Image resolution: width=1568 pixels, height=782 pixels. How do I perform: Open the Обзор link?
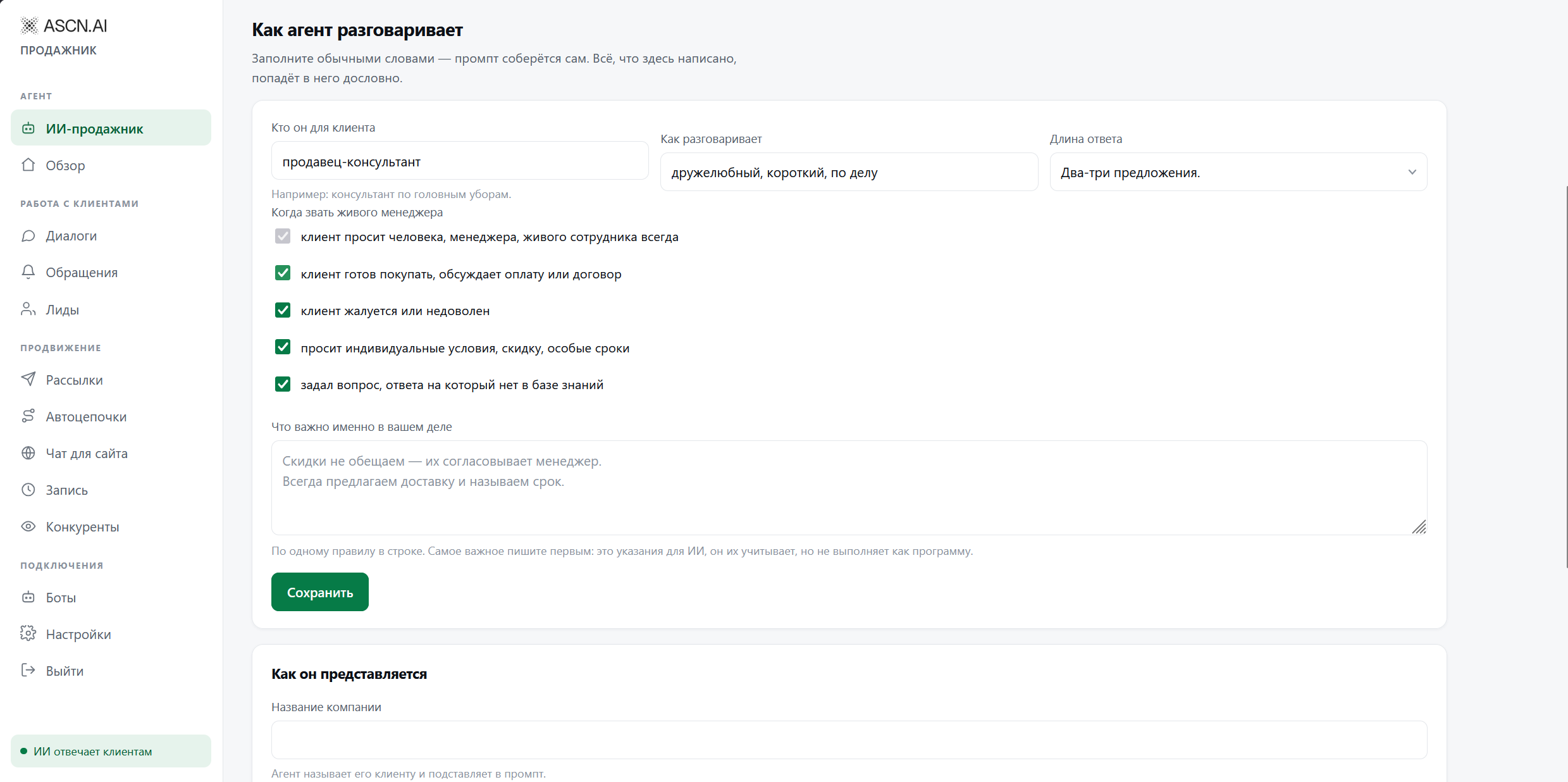pyautogui.click(x=111, y=165)
